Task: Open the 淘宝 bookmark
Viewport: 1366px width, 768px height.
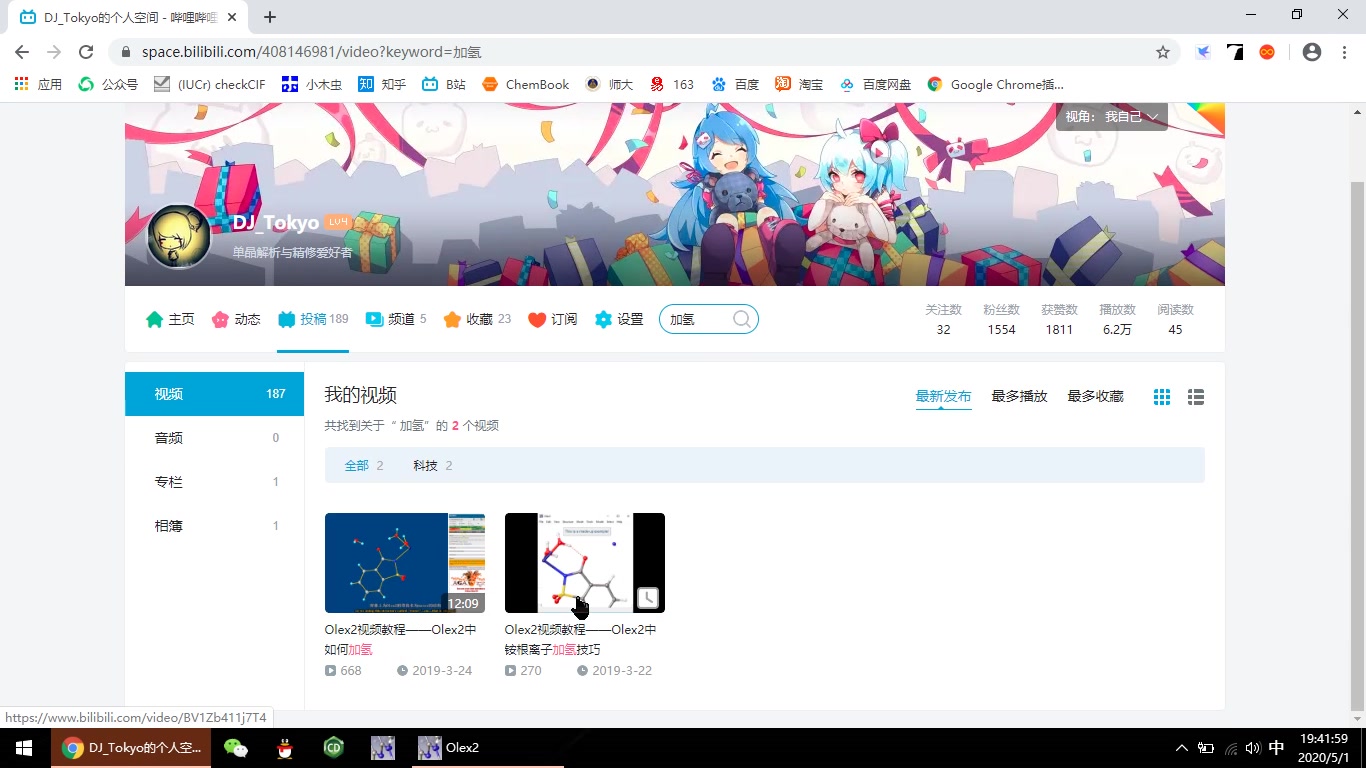Action: click(799, 85)
